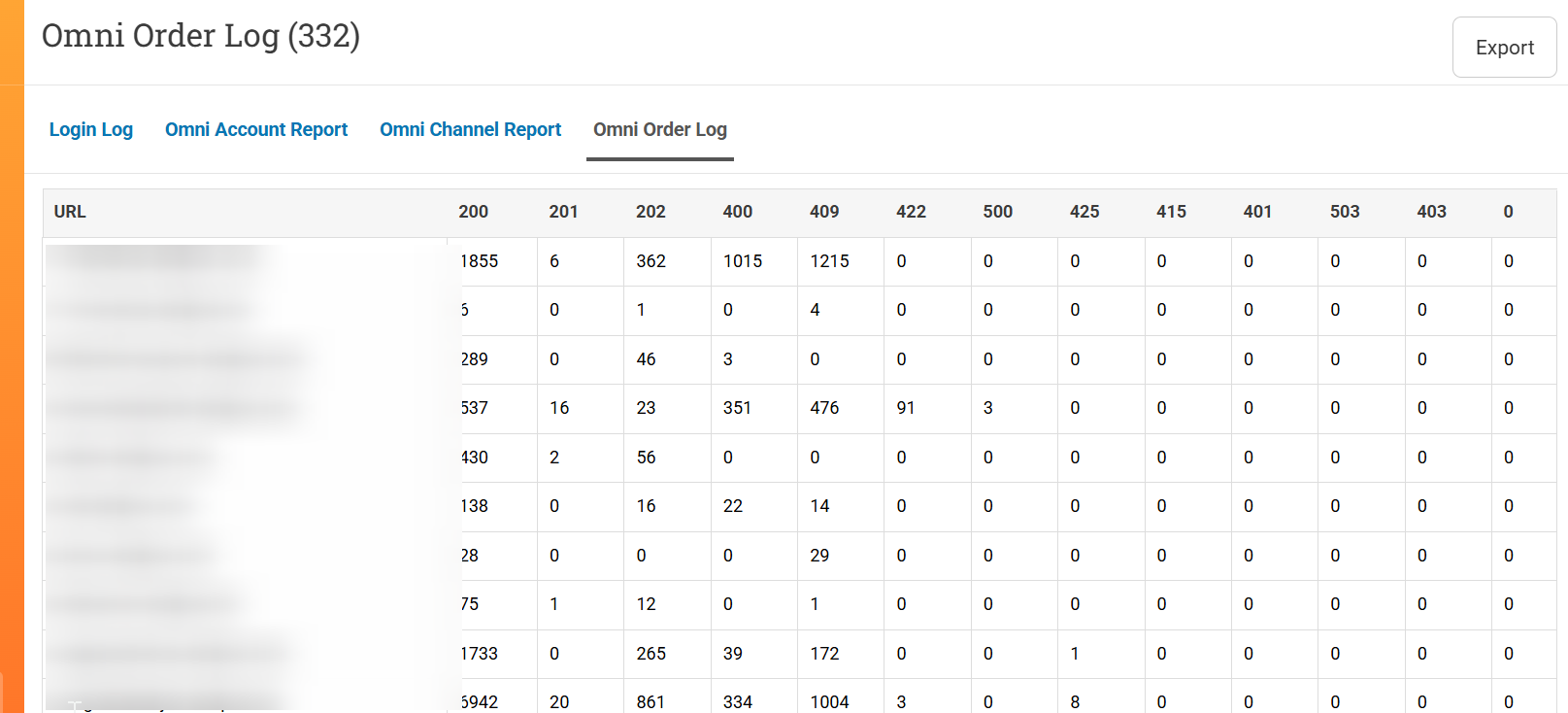Viewport: 1568px width, 713px height.
Task: Click the cell showing 1733
Action: 480,654
